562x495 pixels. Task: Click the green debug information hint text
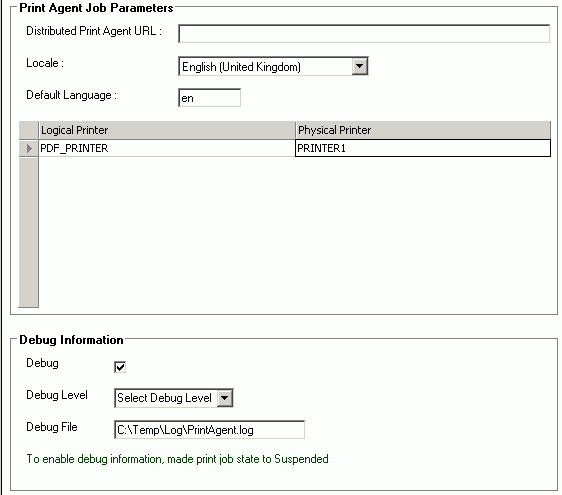(x=177, y=459)
